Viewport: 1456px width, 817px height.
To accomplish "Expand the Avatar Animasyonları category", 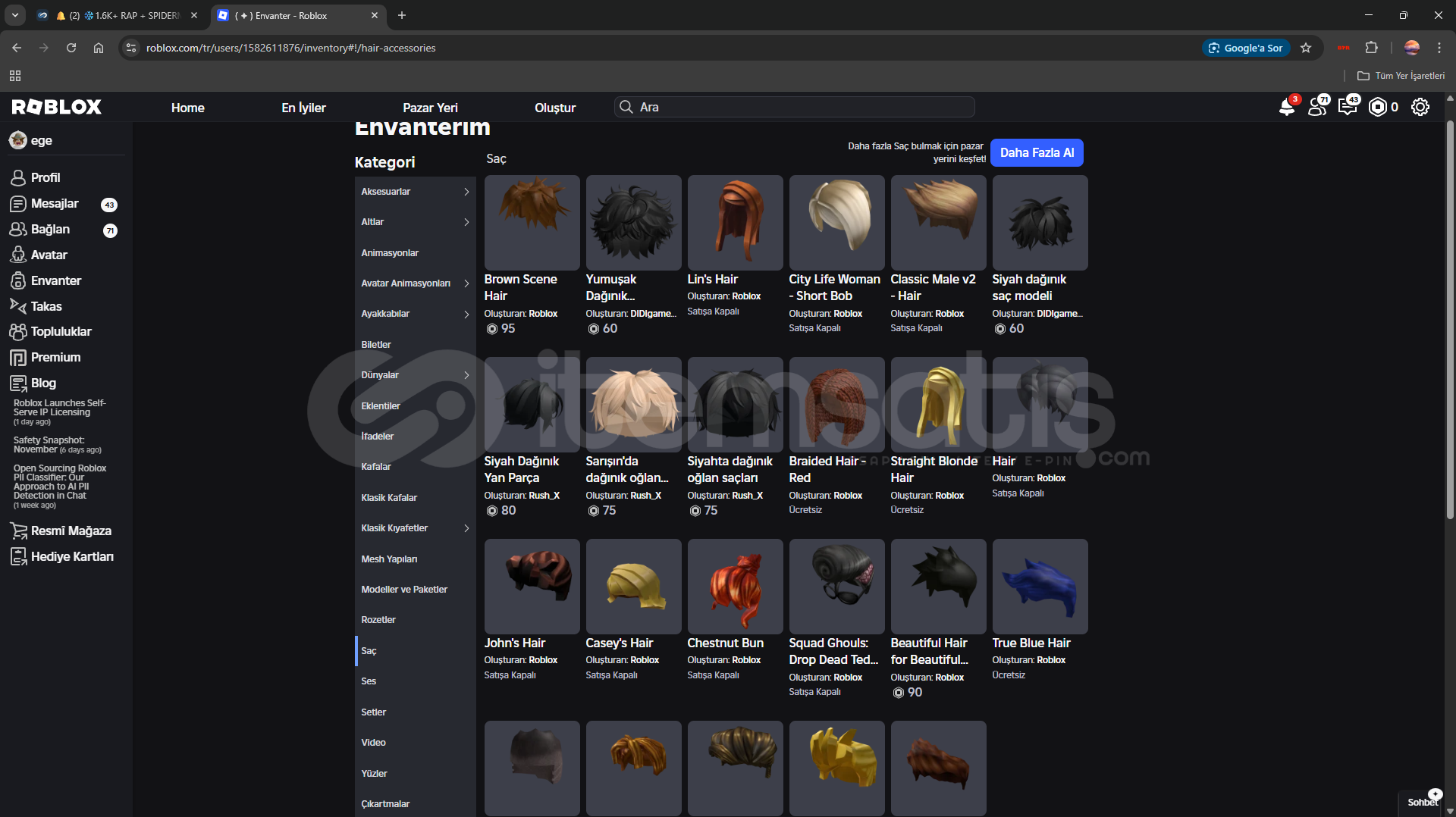I will tap(415, 283).
